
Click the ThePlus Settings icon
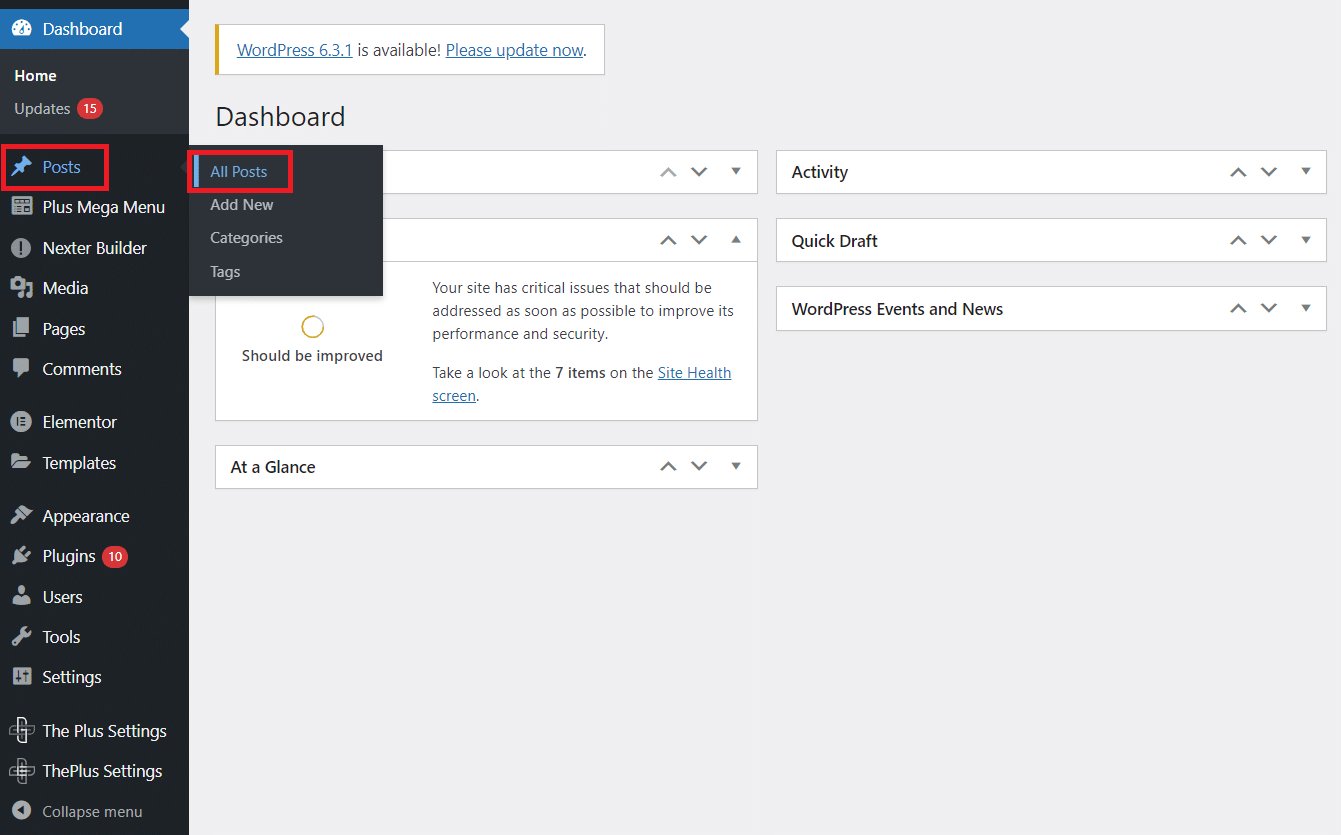click(21, 771)
